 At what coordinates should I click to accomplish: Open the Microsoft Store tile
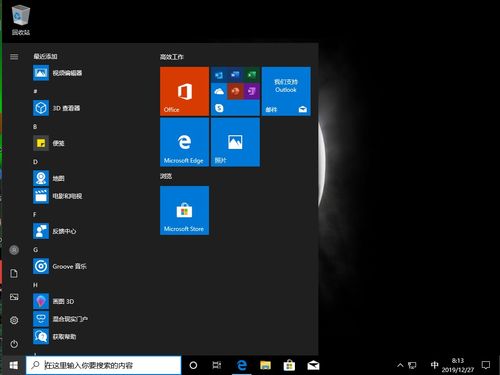point(184,211)
